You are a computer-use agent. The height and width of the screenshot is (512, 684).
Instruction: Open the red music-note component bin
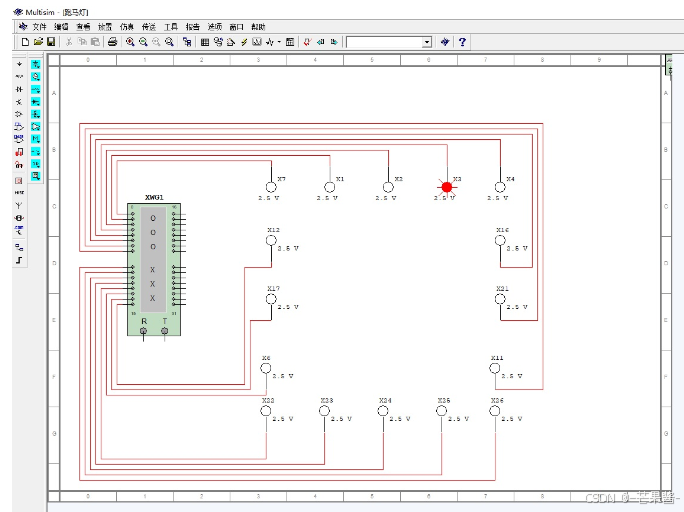(19, 152)
